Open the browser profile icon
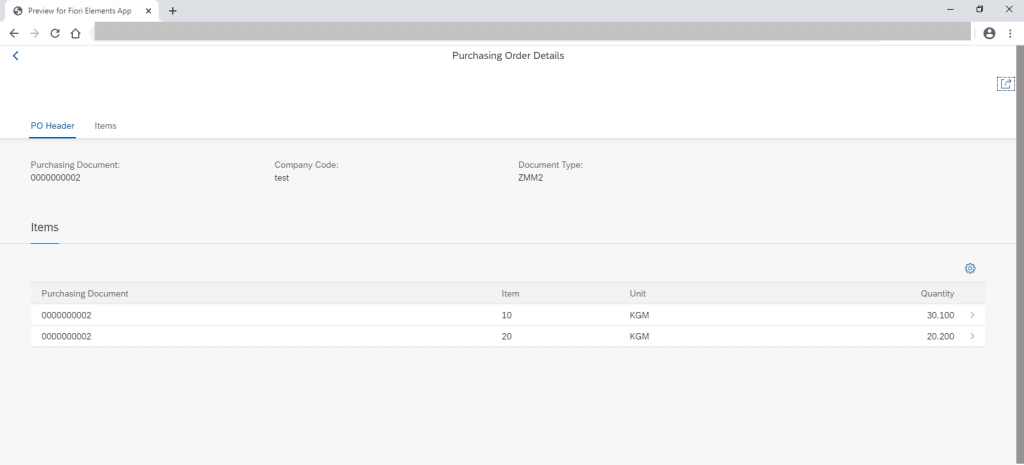The image size is (1024, 465). [989, 33]
